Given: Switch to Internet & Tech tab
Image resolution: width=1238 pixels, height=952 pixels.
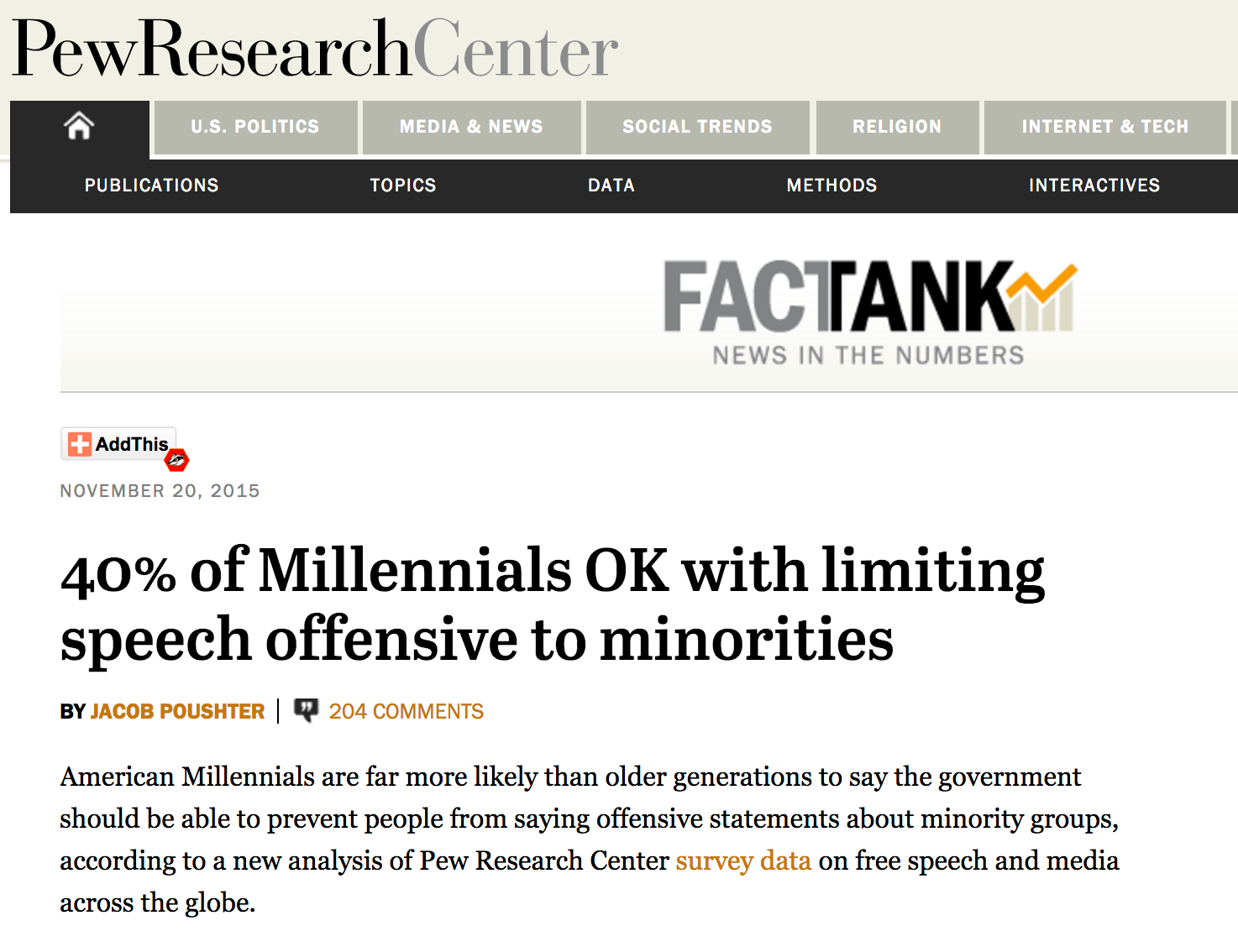Looking at the screenshot, I should point(1104,127).
